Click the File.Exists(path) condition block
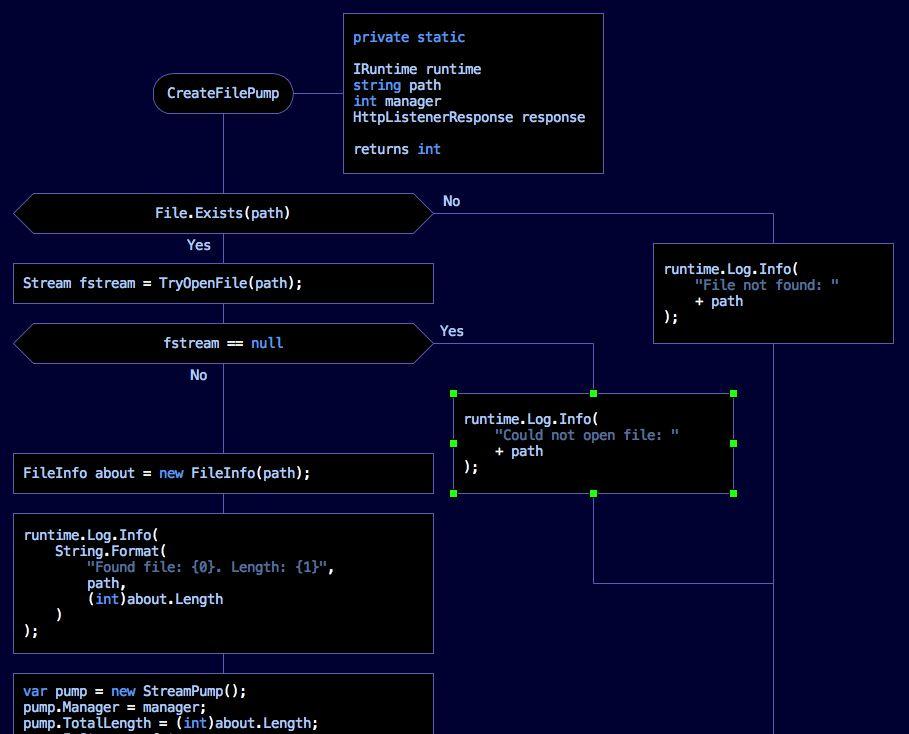 click(x=223, y=213)
